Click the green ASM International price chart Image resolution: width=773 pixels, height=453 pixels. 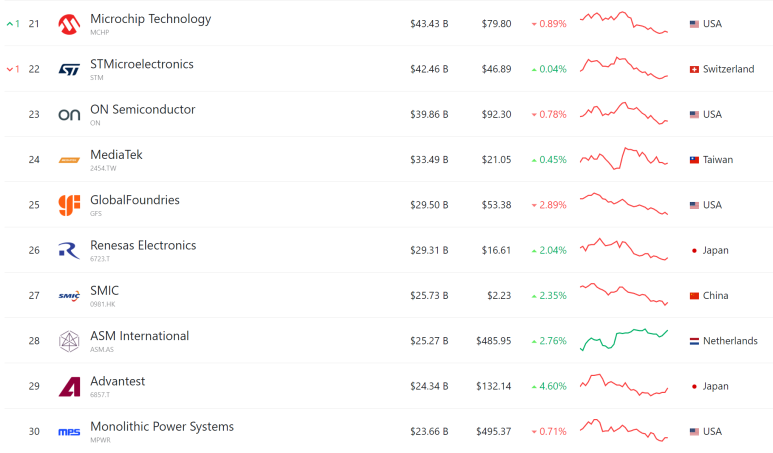(x=624, y=339)
